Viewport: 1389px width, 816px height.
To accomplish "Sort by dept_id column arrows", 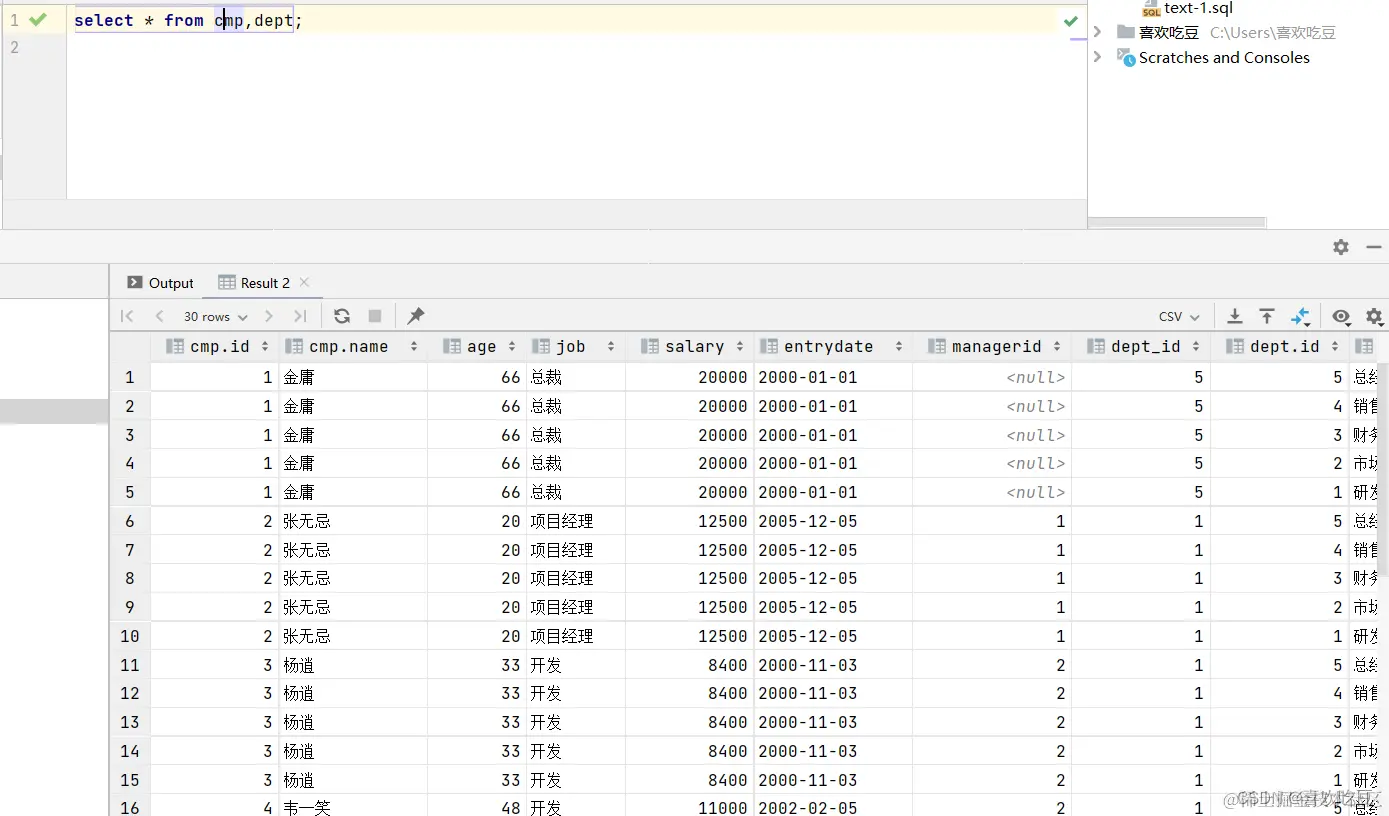I will pos(1196,346).
